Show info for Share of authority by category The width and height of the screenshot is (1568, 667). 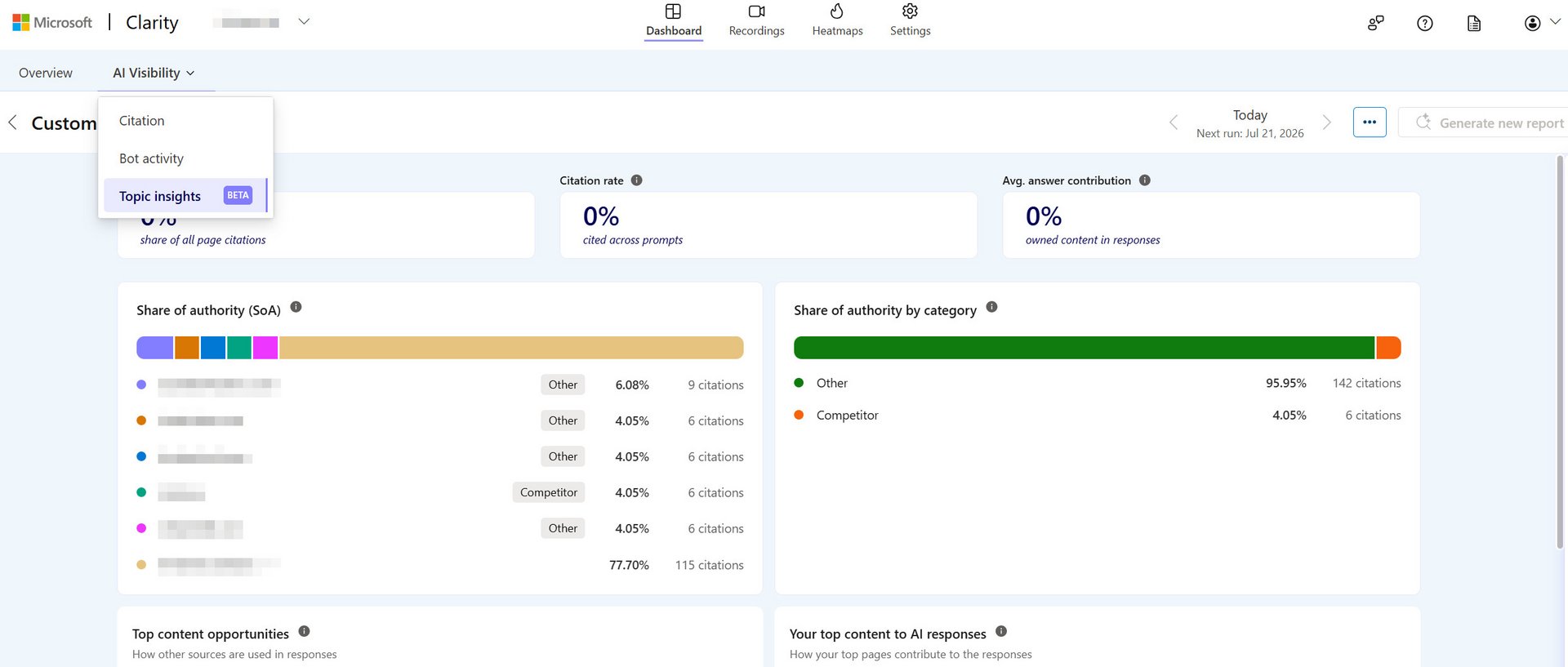tap(991, 307)
